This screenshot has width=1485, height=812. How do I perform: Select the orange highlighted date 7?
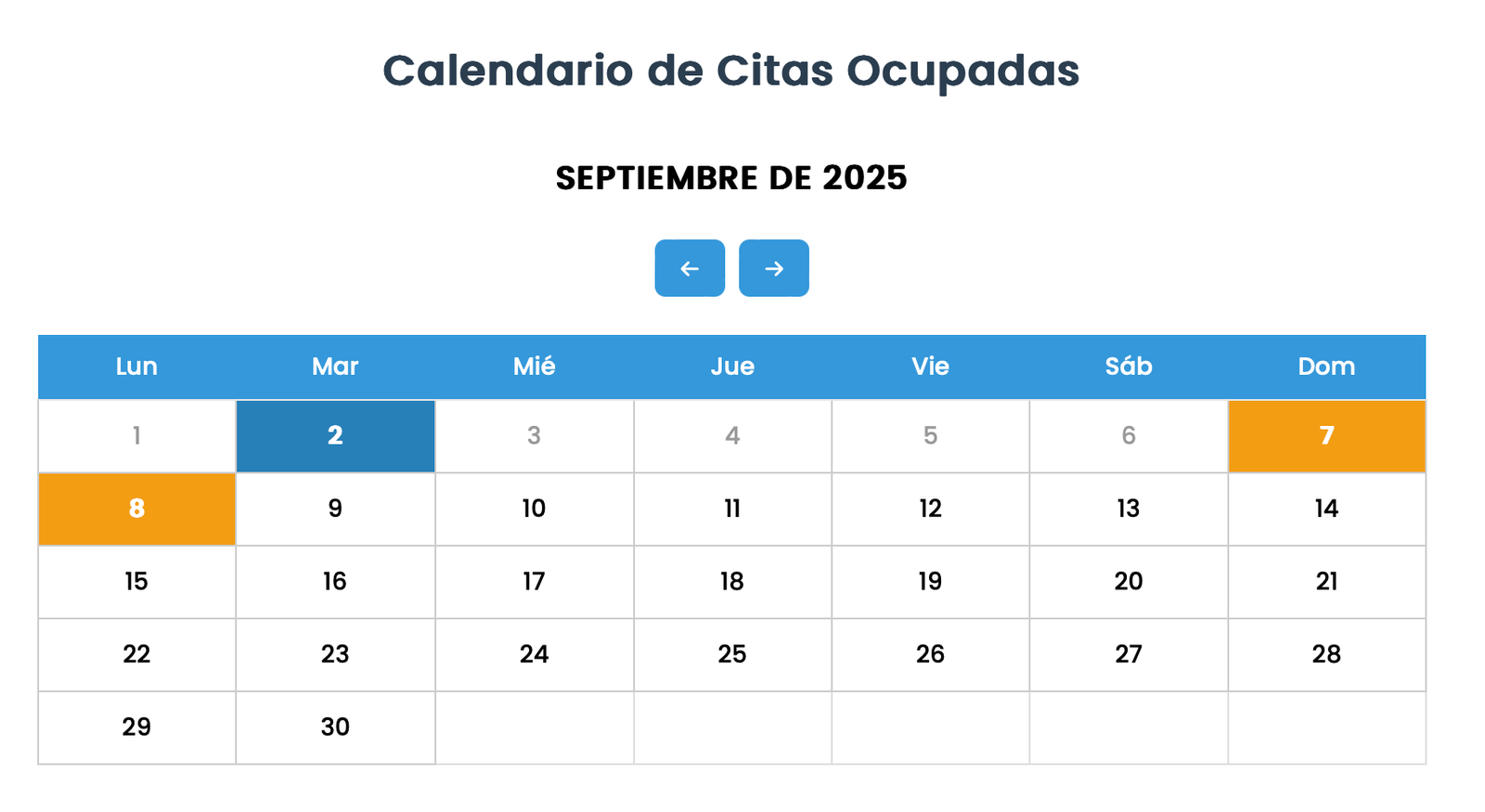coord(1326,435)
